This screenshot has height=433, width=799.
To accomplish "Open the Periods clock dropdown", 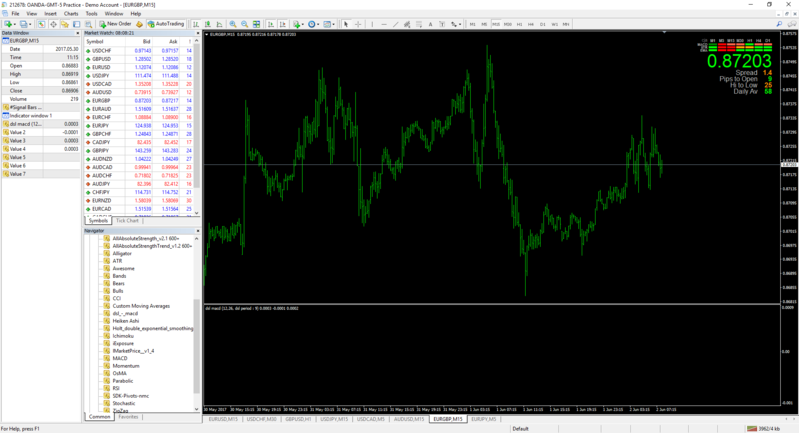I will click(313, 24).
